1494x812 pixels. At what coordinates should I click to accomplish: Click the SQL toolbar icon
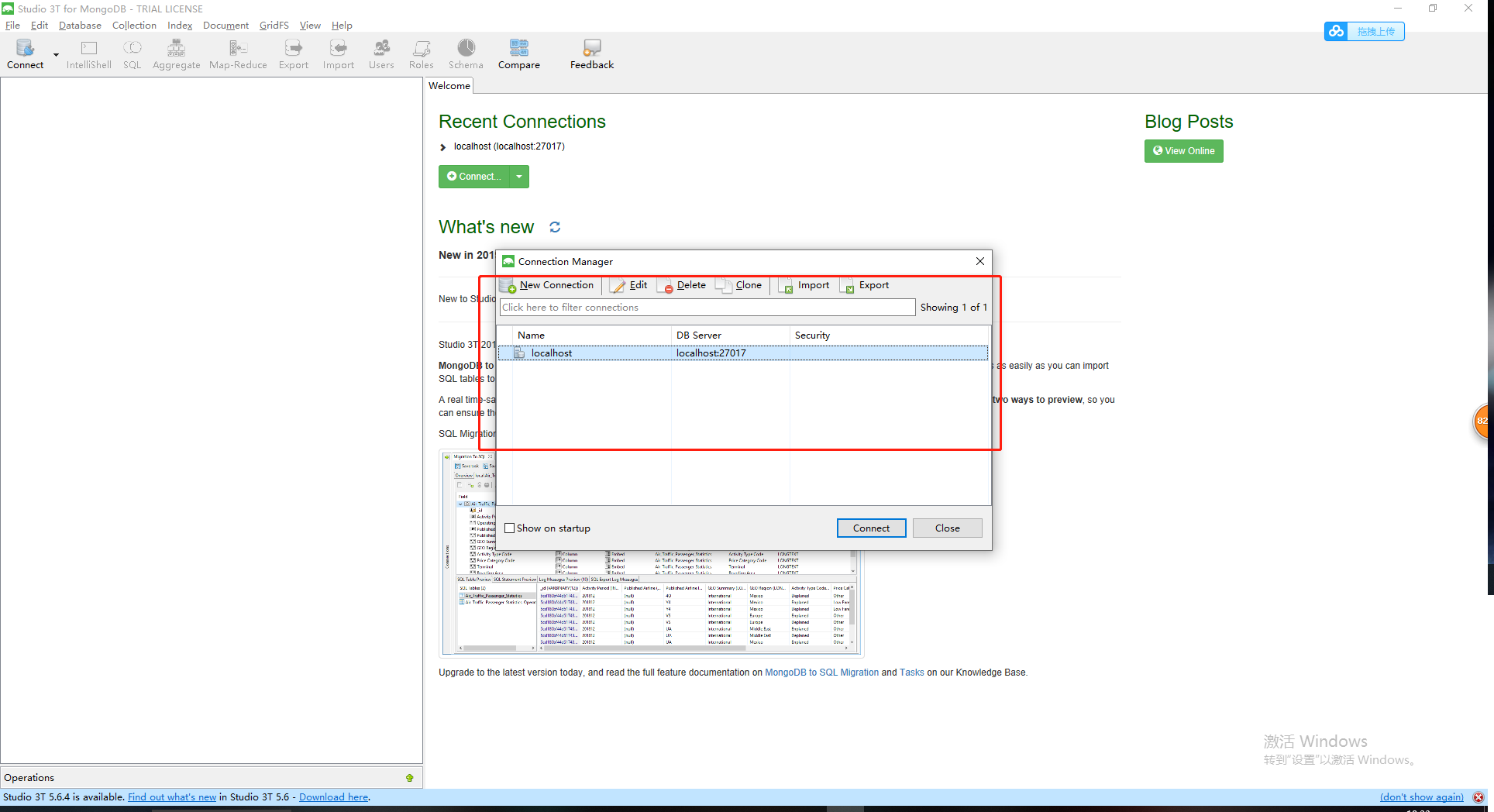[133, 54]
